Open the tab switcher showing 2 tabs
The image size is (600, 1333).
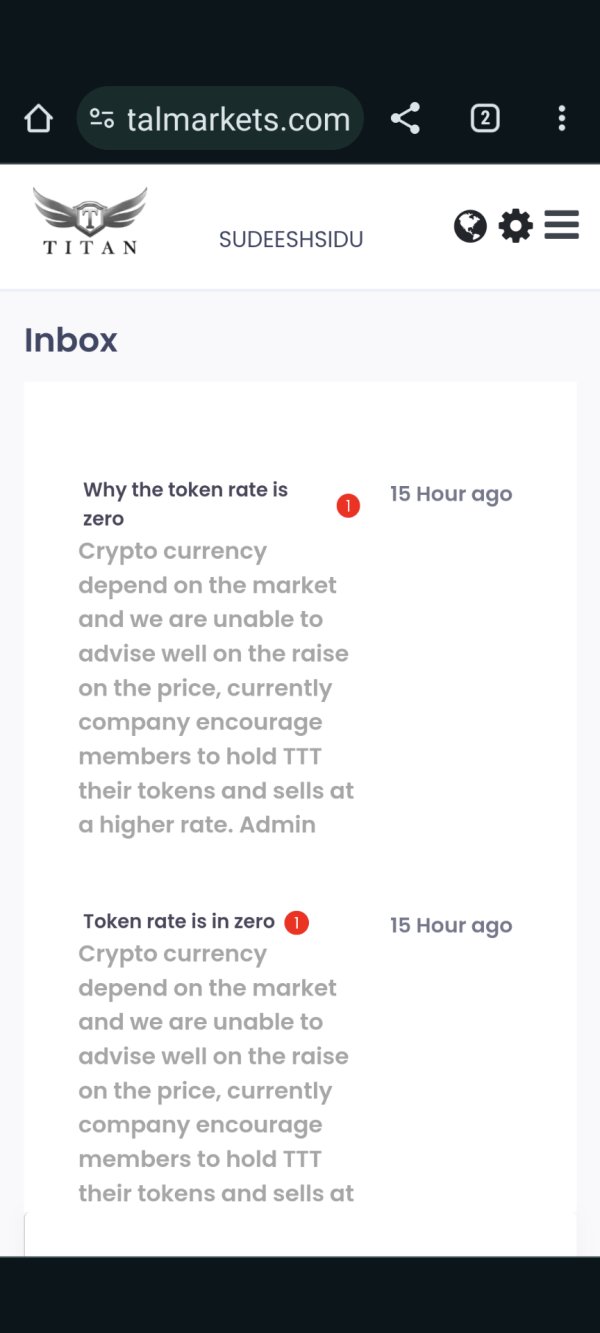485,118
